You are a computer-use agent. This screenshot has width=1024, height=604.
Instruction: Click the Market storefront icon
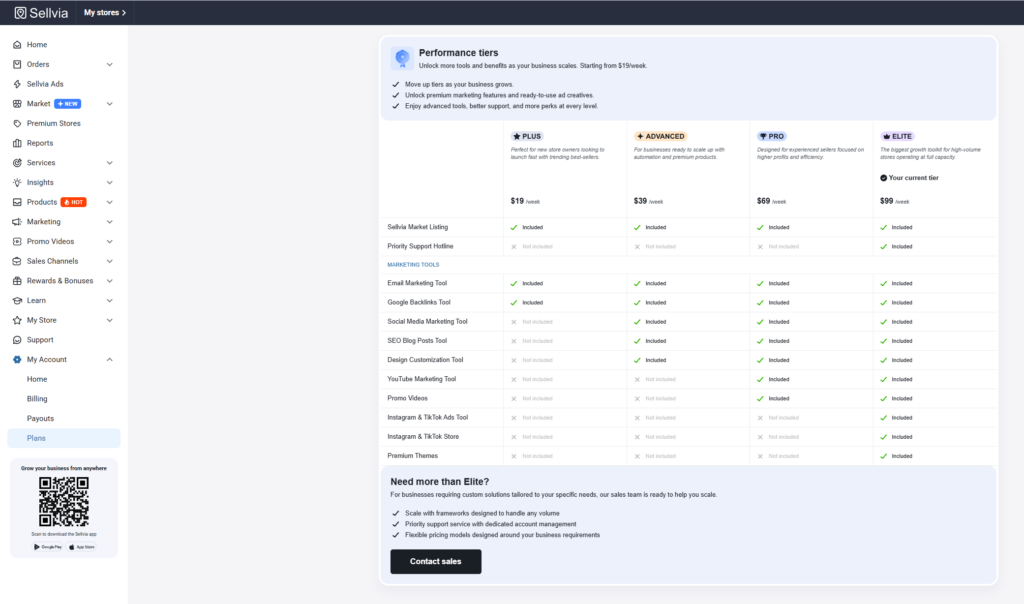pos(17,103)
